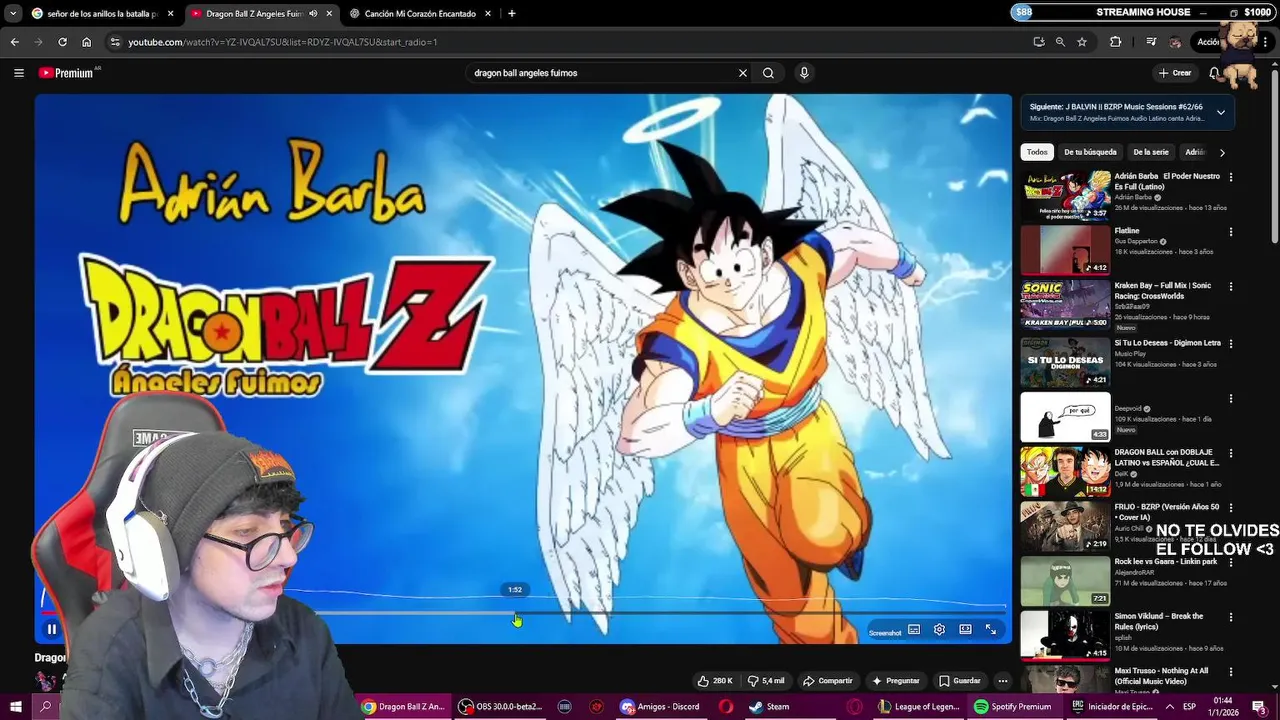The width and height of the screenshot is (1280, 720).
Task: Open options for El Poder Nuestro Es video
Action: pyautogui.click(x=1231, y=177)
